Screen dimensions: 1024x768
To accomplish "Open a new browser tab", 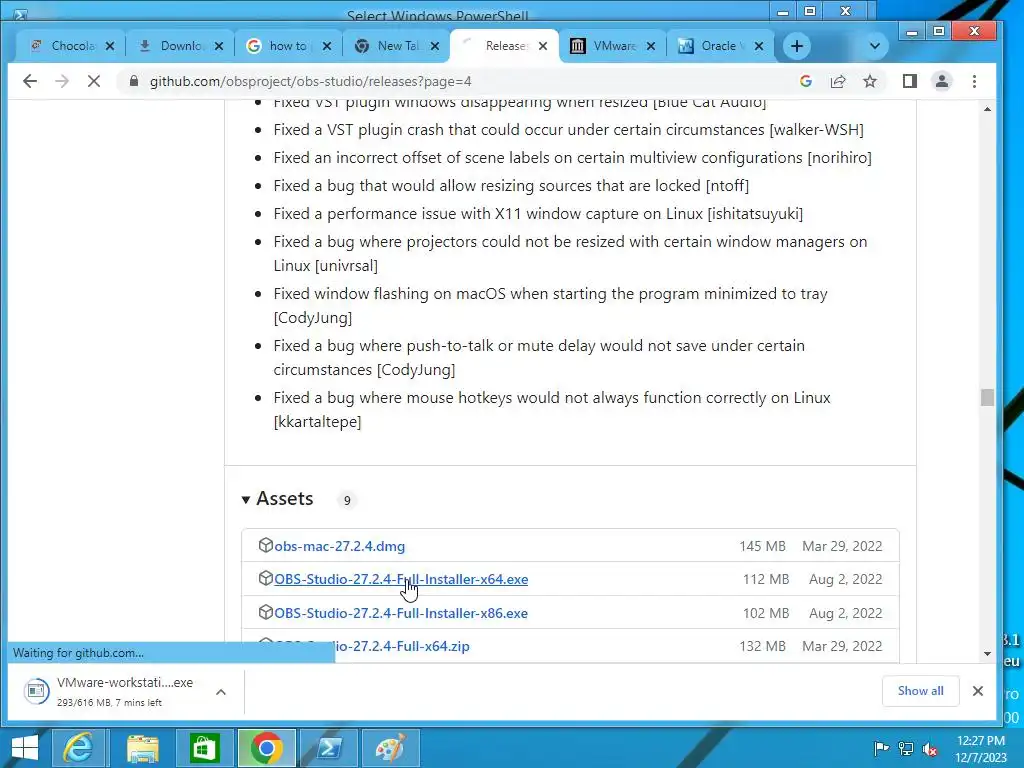I will tap(797, 46).
